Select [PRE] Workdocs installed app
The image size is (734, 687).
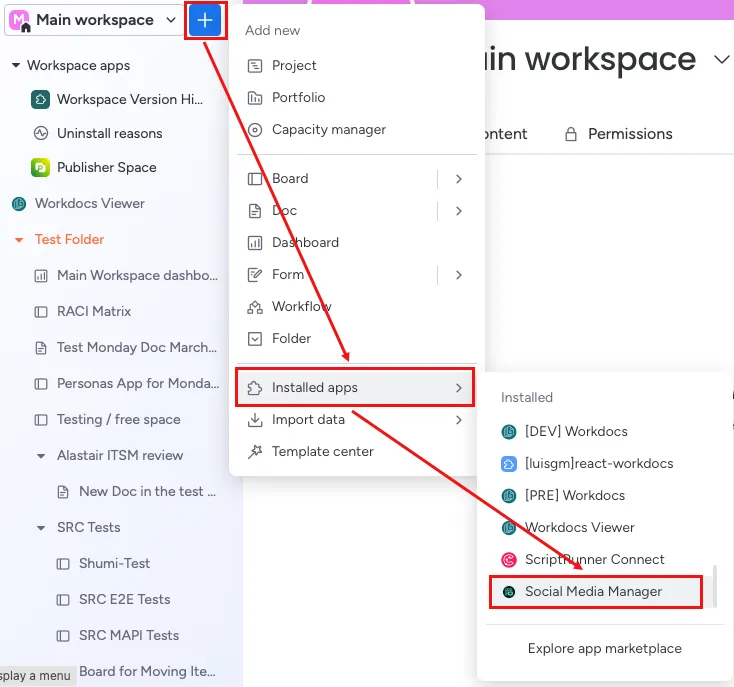tap(601, 496)
